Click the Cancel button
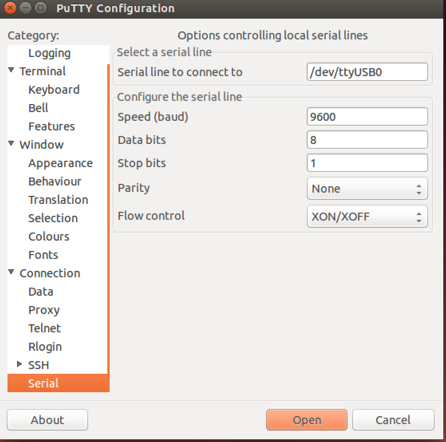Viewport: 446px width, 442px height. click(x=393, y=420)
